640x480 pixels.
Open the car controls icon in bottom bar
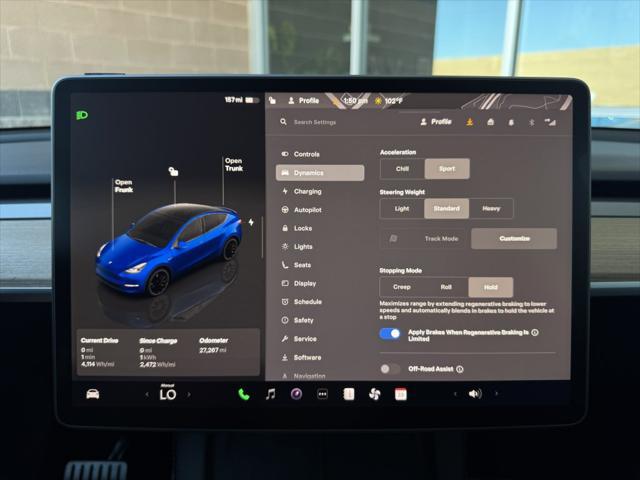[x=93, y=394]
